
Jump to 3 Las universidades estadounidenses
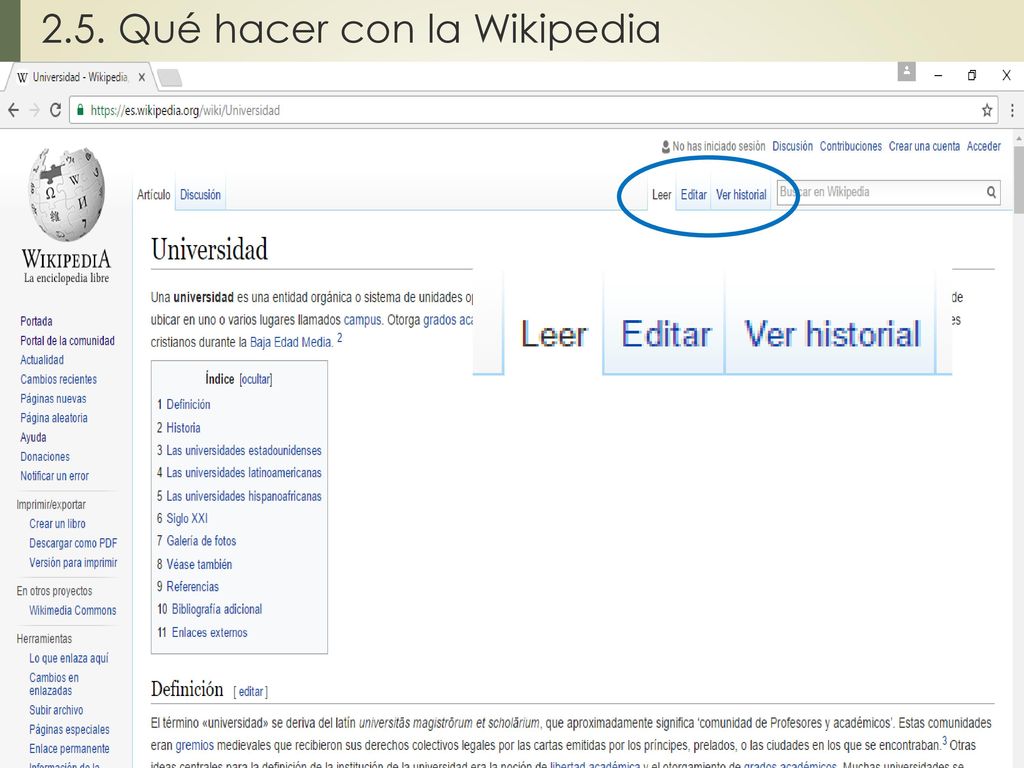[239, 451]
